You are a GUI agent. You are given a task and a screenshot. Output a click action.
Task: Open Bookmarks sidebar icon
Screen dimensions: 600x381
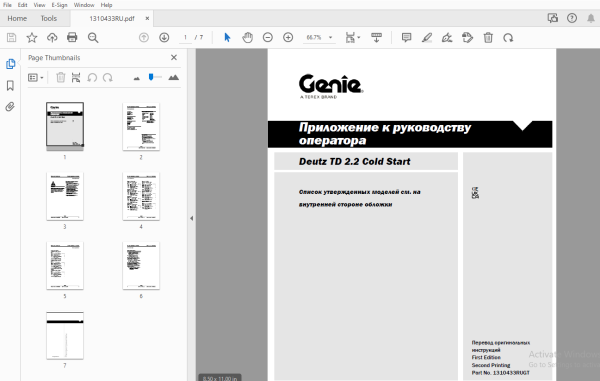[10, 85]
